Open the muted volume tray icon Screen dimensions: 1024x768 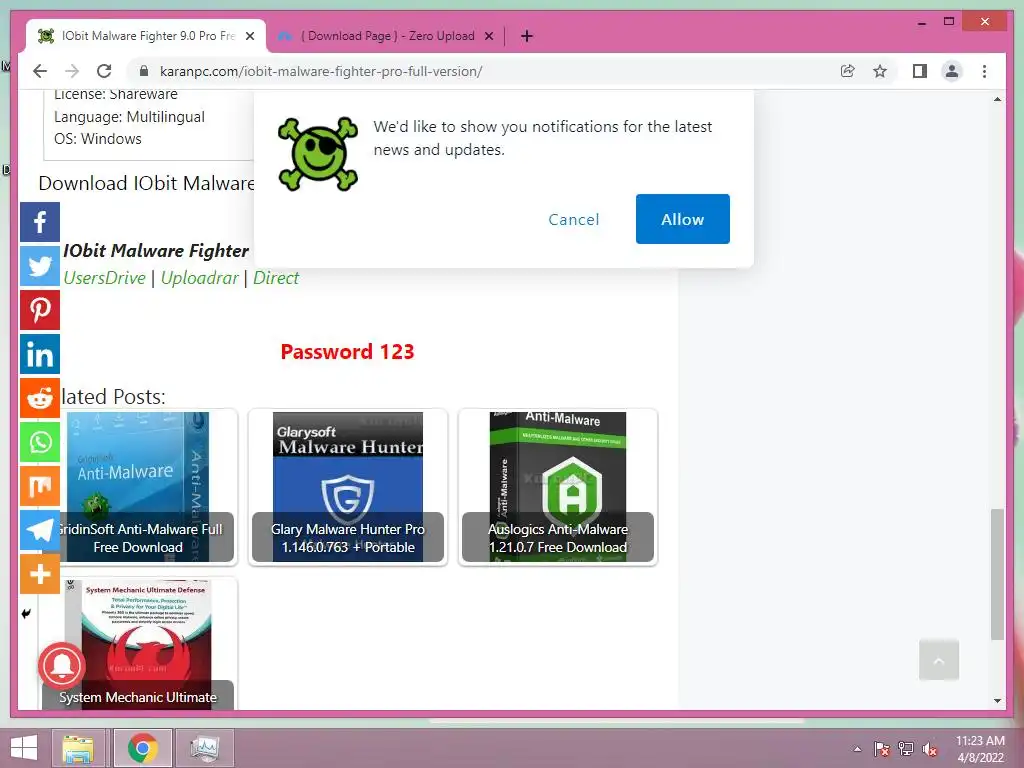[930, 749]
